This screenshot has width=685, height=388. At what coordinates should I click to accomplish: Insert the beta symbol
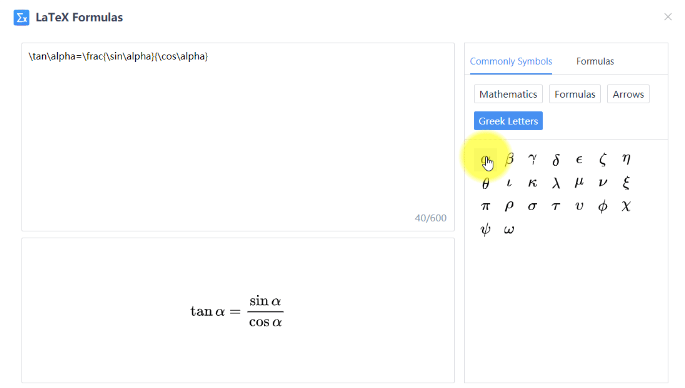[x=509, y=159]
